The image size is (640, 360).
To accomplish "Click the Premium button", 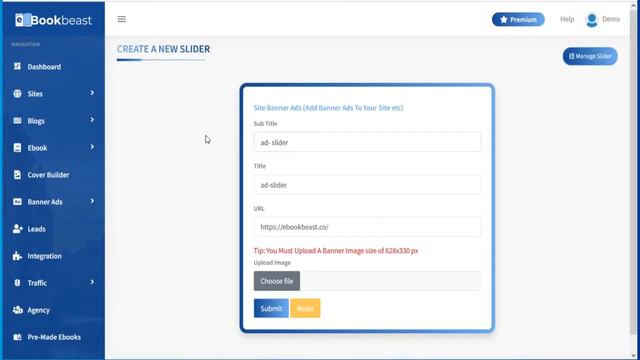I will point(518,20).
